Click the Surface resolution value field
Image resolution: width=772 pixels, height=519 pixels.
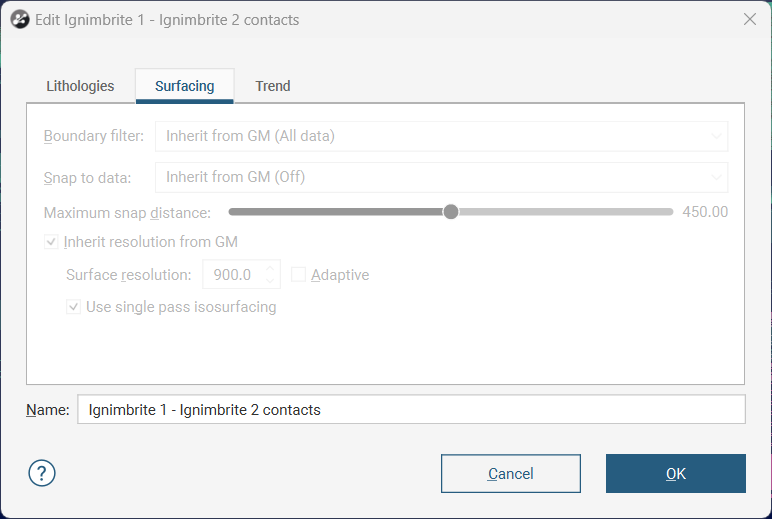pos(234,275)
